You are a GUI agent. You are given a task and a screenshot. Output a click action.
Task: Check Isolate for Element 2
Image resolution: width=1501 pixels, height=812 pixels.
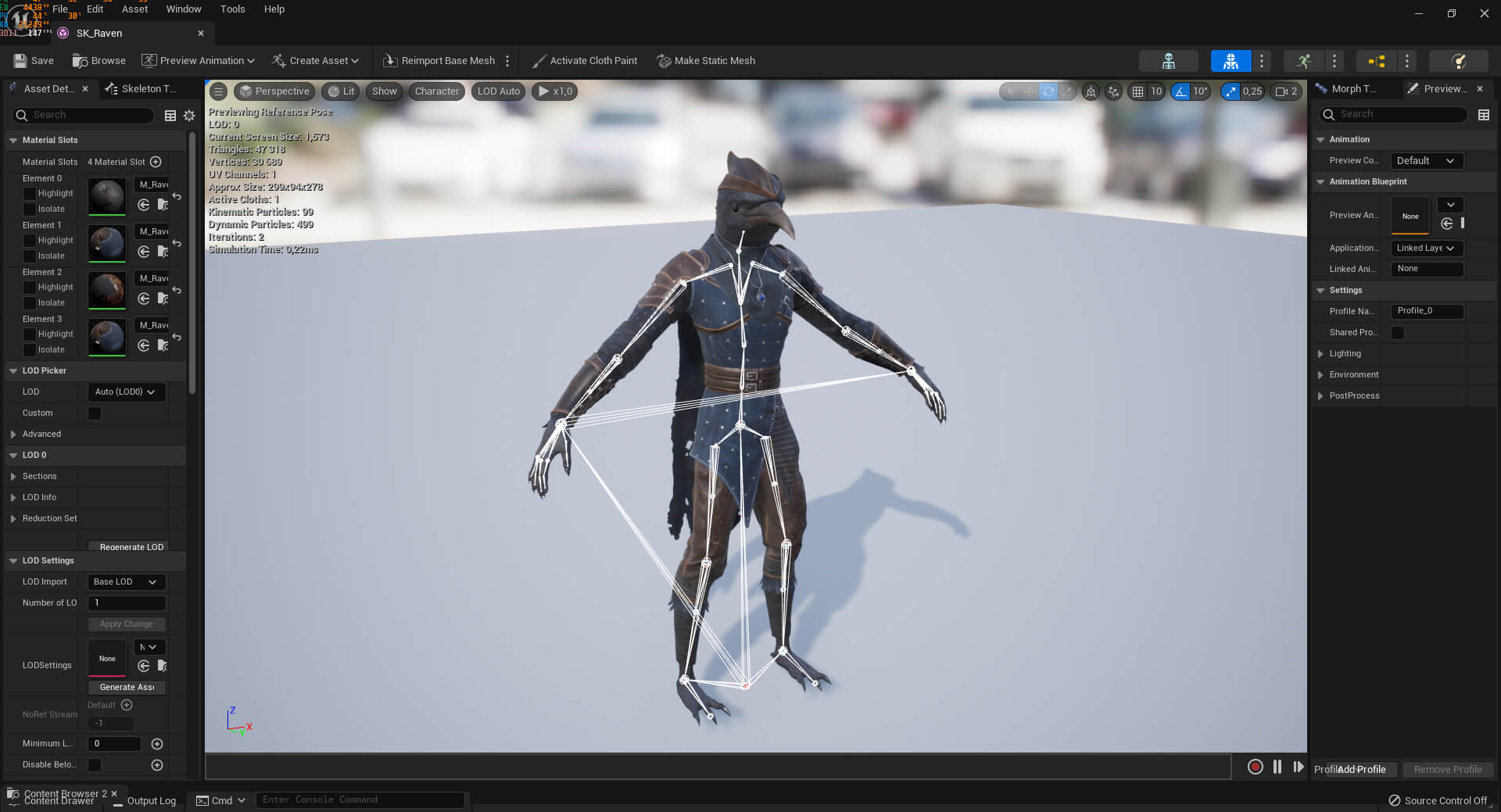30,303
